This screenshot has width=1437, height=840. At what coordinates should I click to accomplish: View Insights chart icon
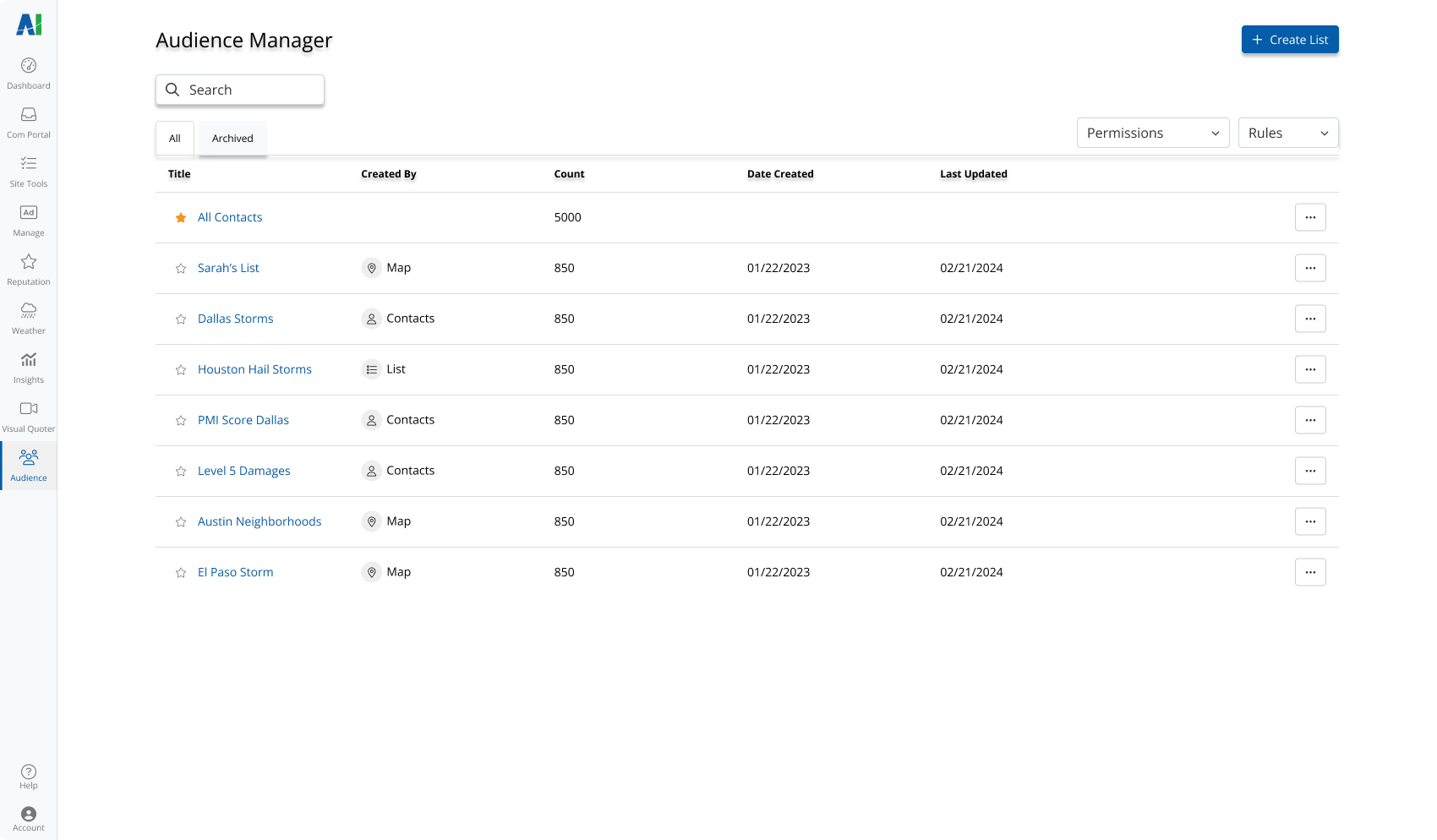tap(29, 360)
